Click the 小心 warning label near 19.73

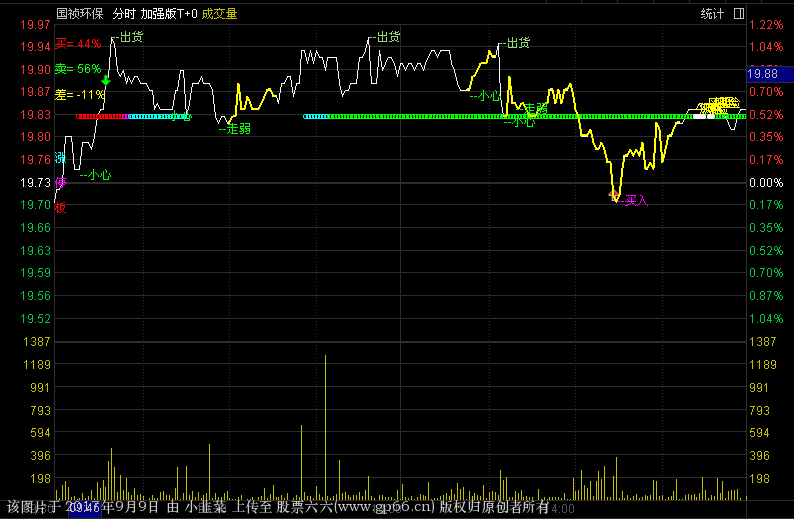[99, 175]
